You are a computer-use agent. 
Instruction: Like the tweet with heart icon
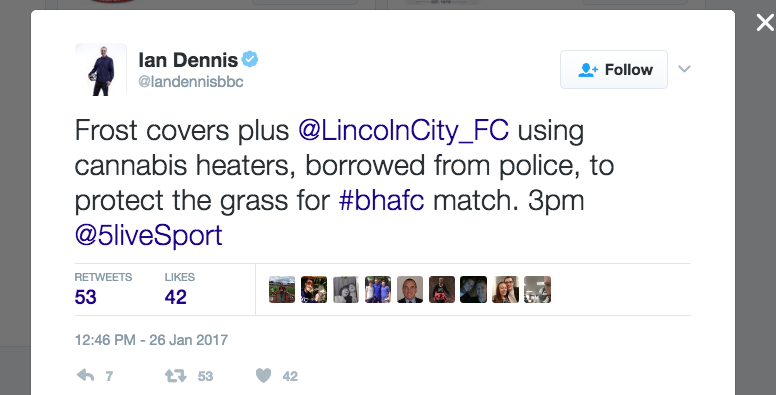point(263,376)
